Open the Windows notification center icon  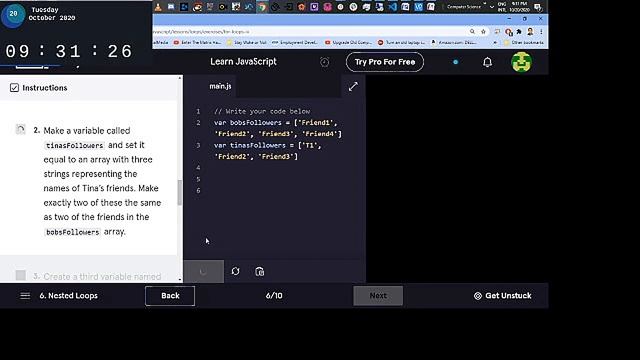tap(538, 7)
